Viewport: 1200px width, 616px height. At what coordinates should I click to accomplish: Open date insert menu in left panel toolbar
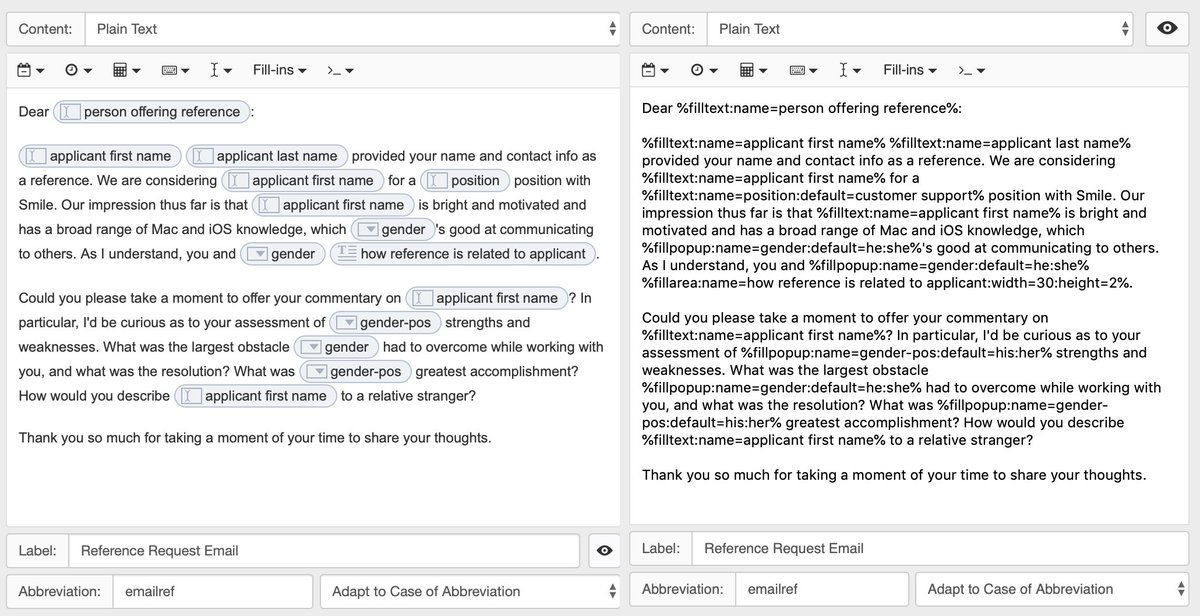33,70
